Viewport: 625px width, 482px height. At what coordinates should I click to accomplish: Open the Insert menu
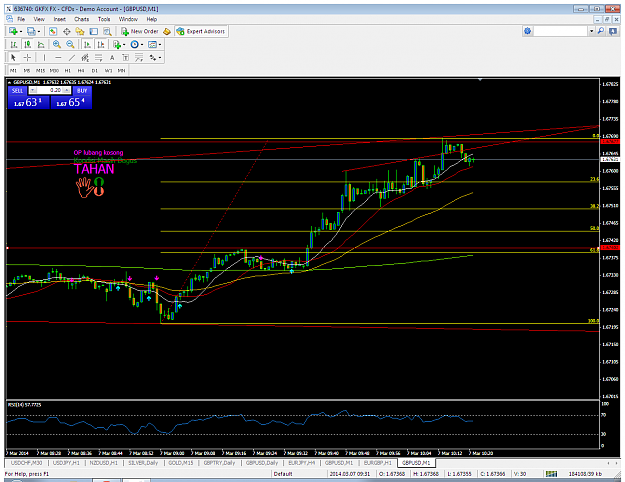coord(59,19)
